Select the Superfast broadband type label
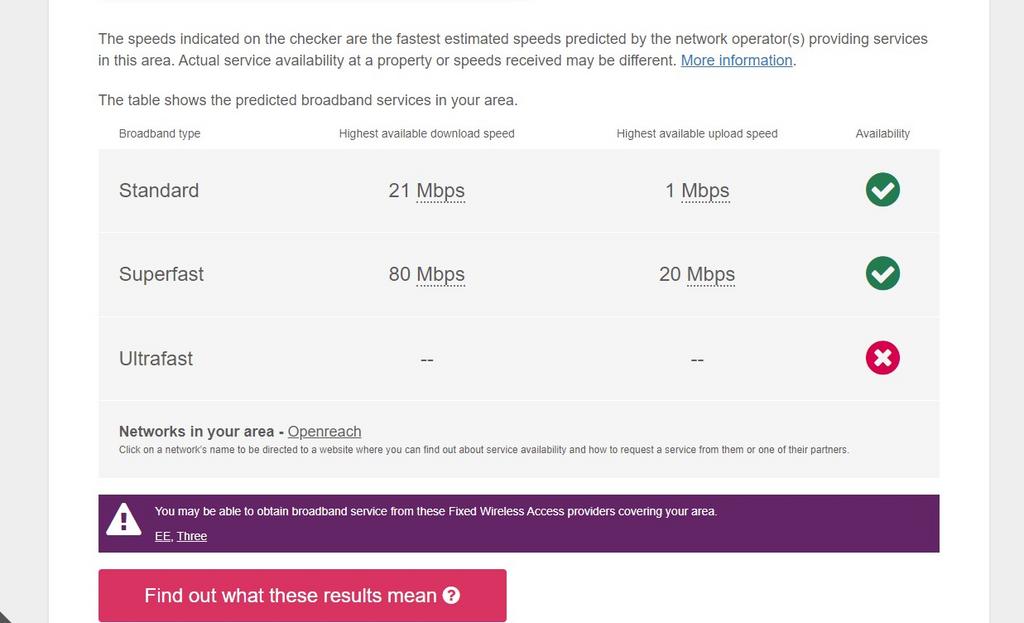This screenshot has width=1024, height=623. [161, 274]
